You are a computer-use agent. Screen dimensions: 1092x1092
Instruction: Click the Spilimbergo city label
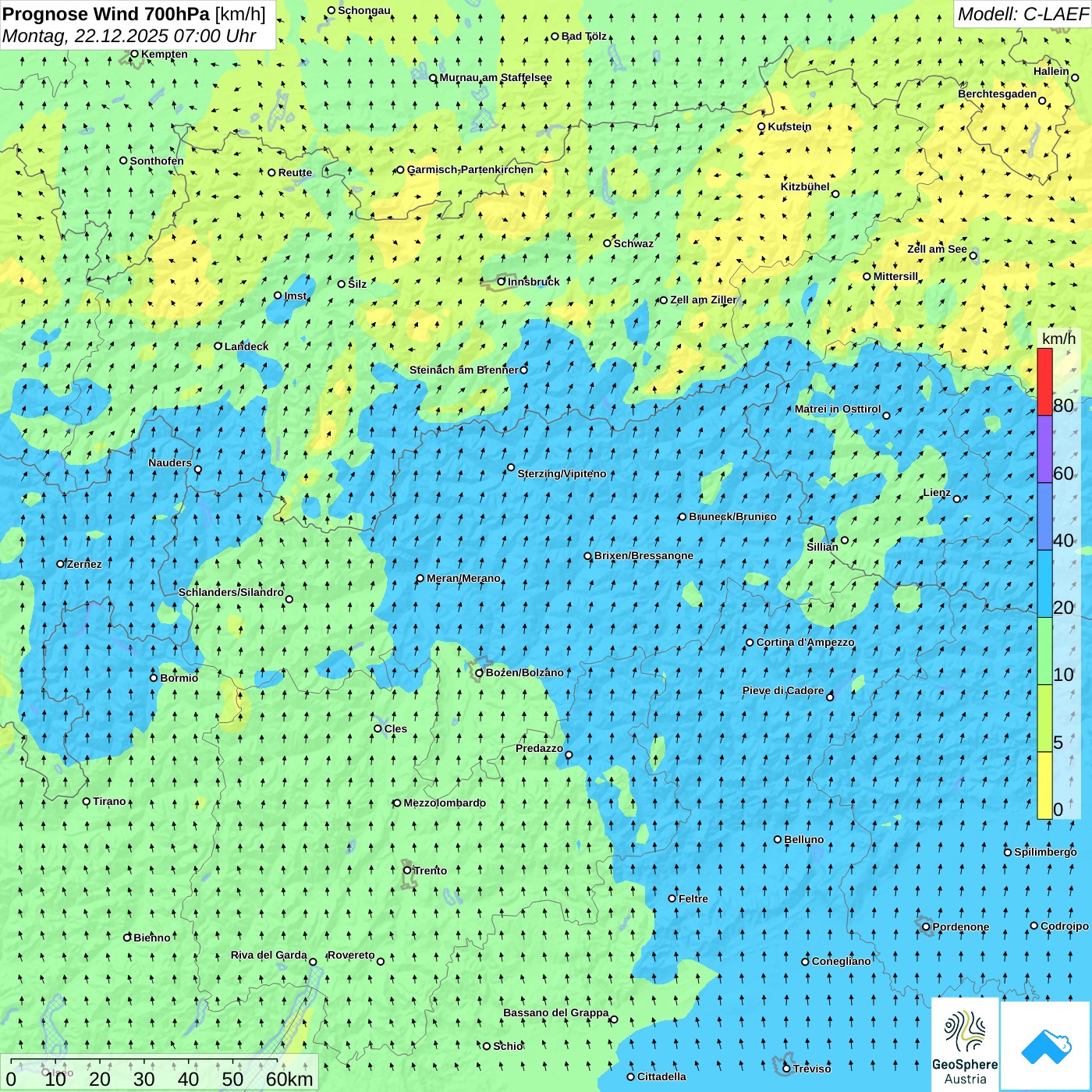tap(1045, 852)
